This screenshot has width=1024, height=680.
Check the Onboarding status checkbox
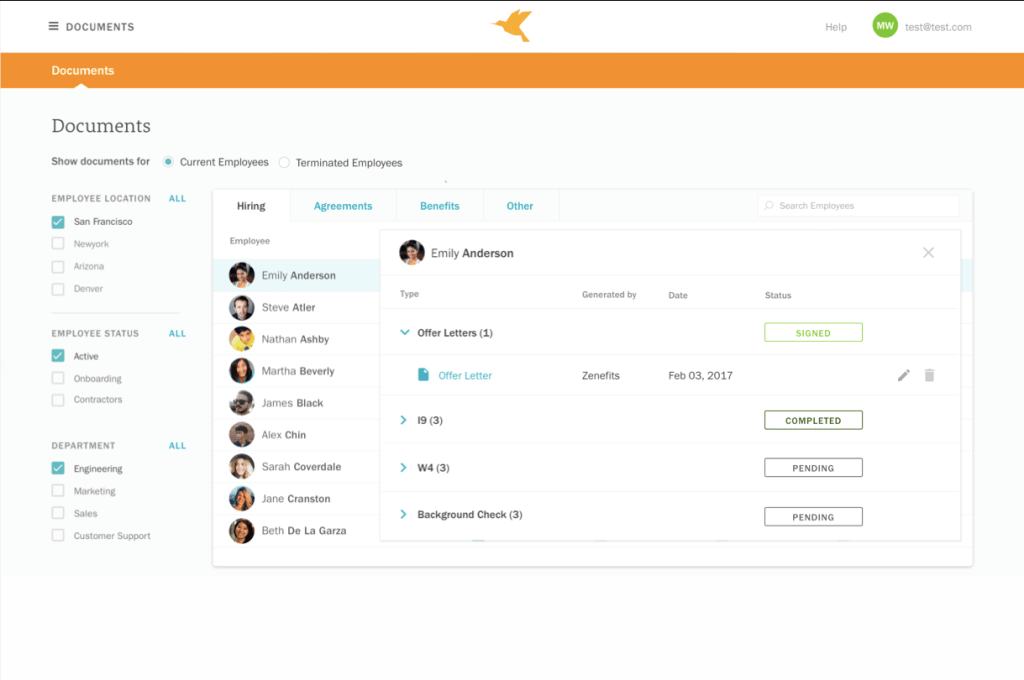coord(58,378)
